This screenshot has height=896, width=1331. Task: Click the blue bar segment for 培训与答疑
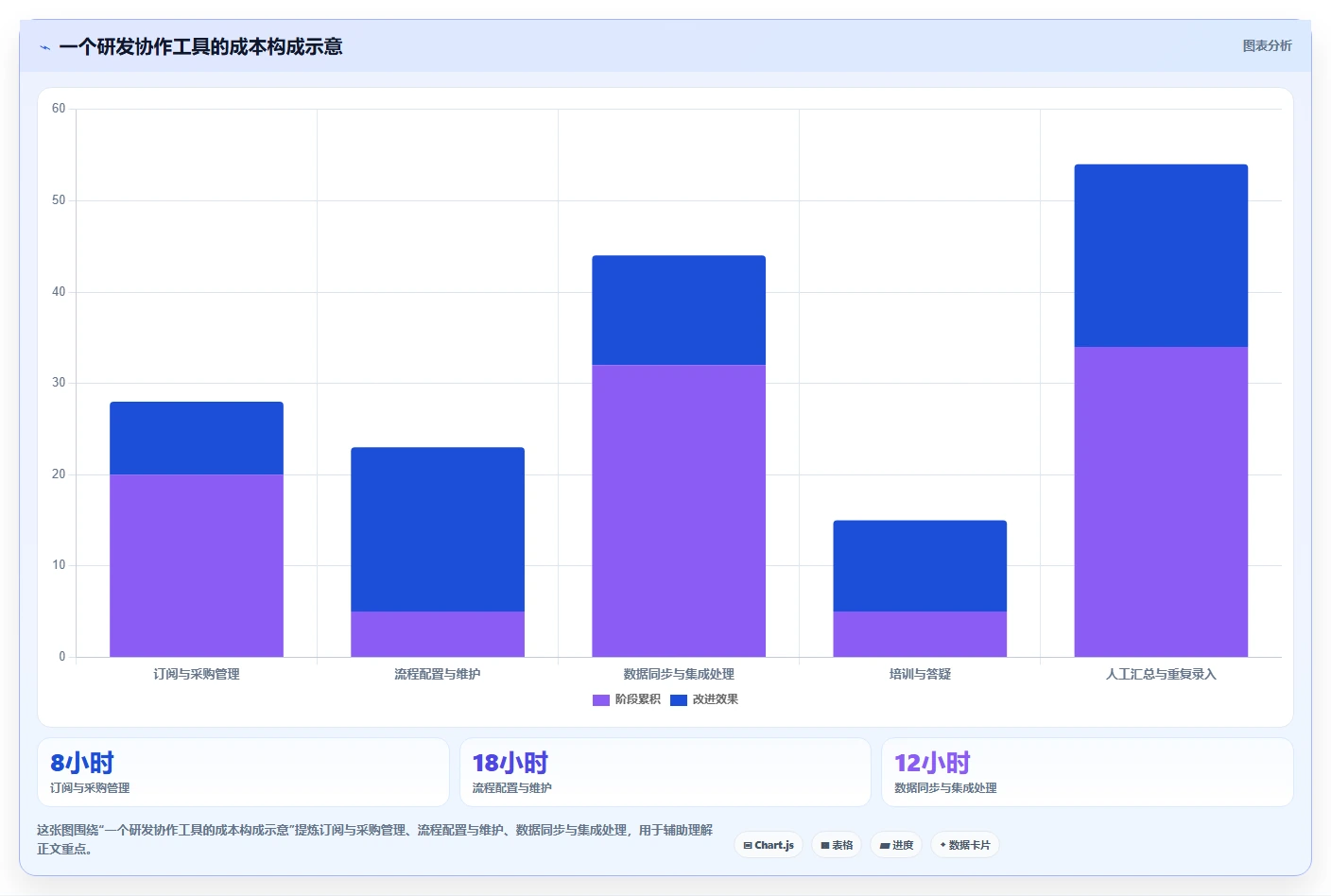tap(920, 565)
